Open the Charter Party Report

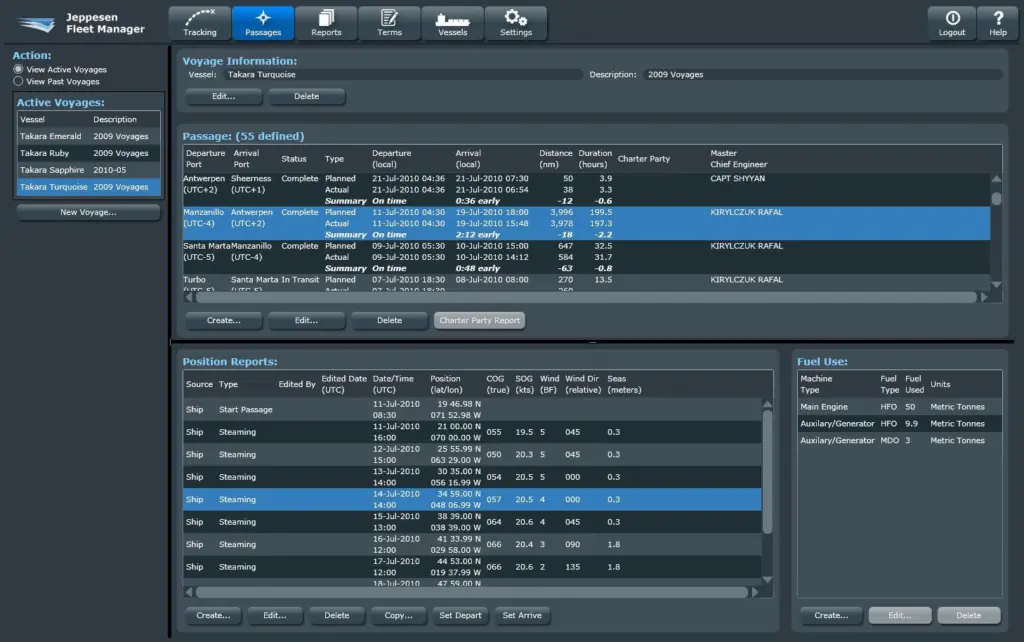[x=479, y=321]
